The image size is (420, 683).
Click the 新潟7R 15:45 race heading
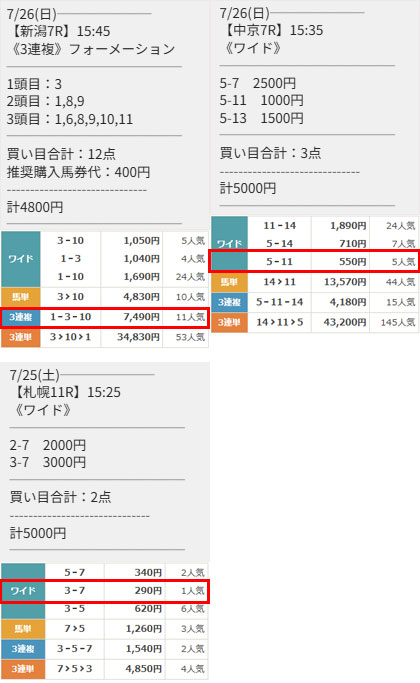click(x=60, y=31)
